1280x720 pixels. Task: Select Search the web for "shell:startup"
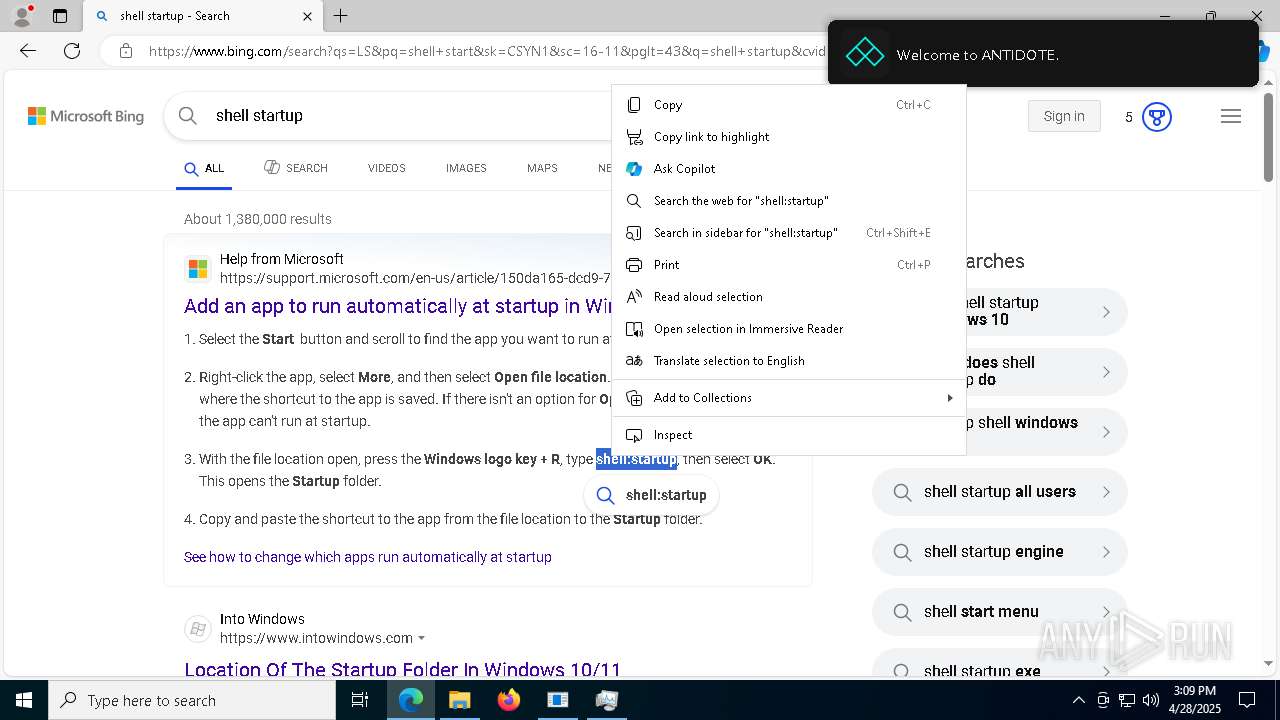click(x=788, y=201)
